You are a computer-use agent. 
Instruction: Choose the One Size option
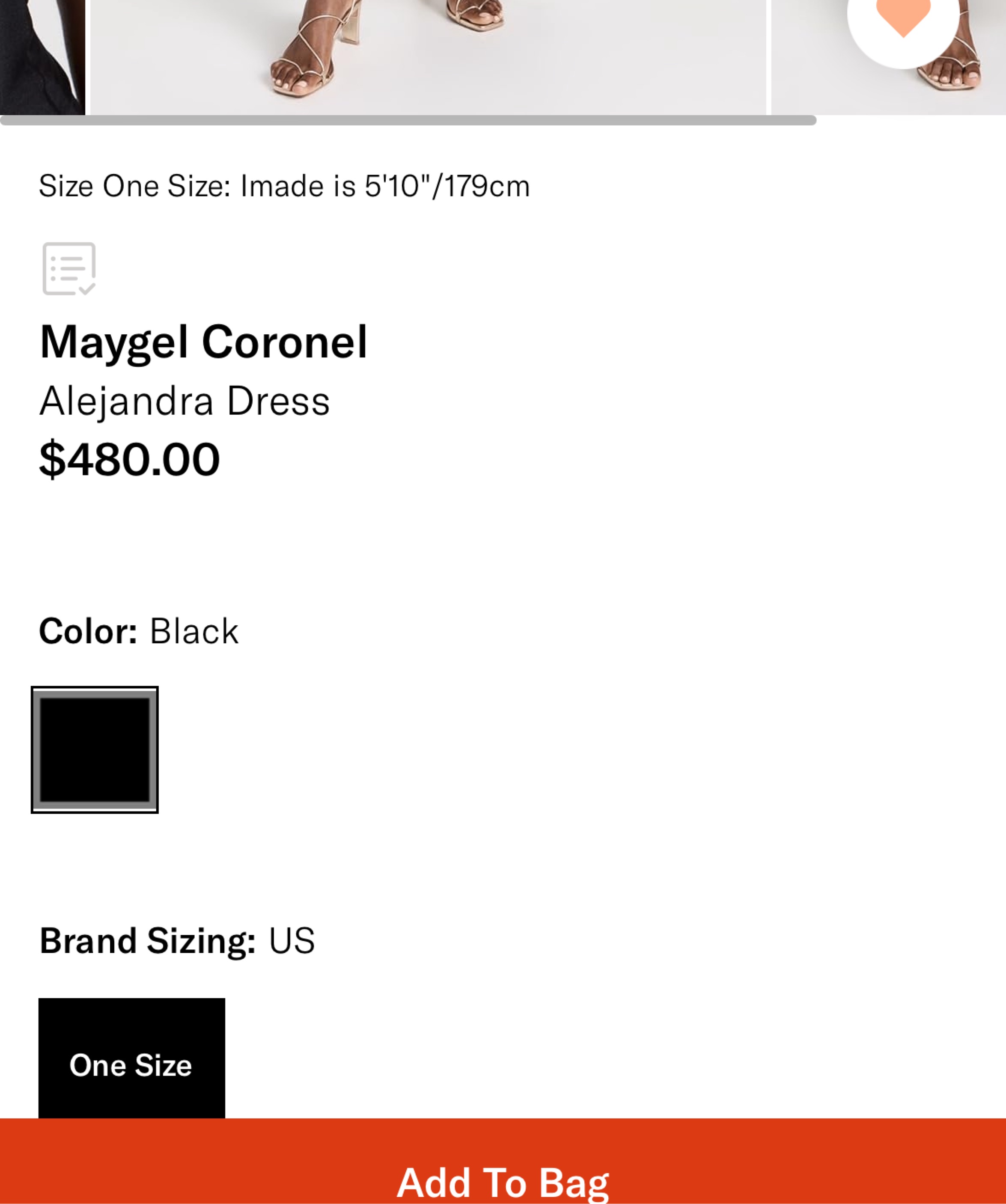pos(131,1064)
